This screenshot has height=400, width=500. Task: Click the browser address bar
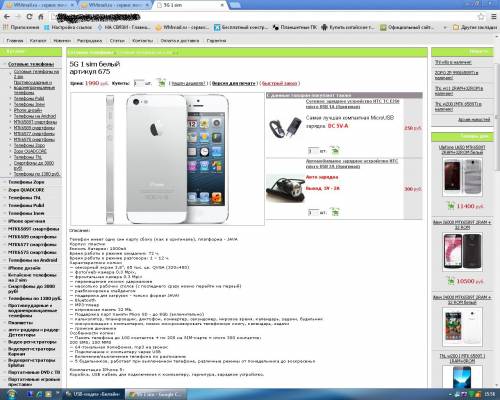coord(263,16)
